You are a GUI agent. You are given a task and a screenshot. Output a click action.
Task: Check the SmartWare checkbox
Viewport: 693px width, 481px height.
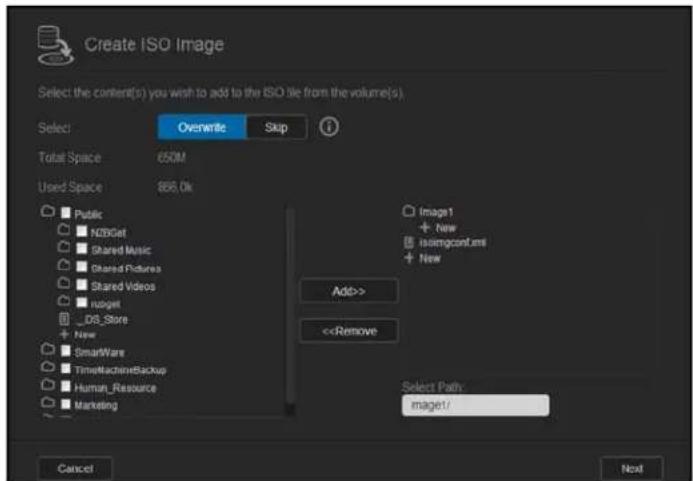coord(65,351)
